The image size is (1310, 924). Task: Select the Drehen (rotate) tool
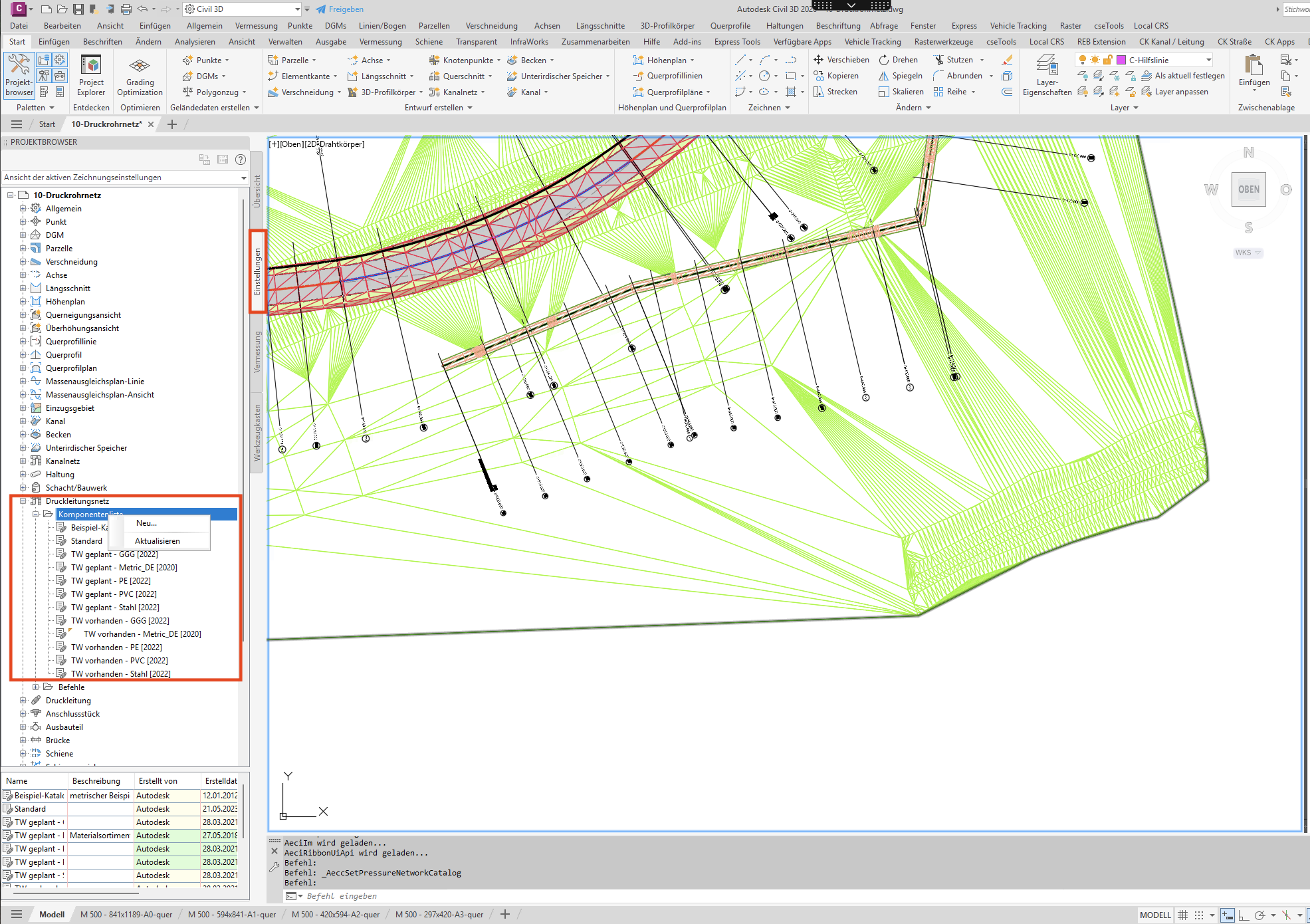[898, 60]
